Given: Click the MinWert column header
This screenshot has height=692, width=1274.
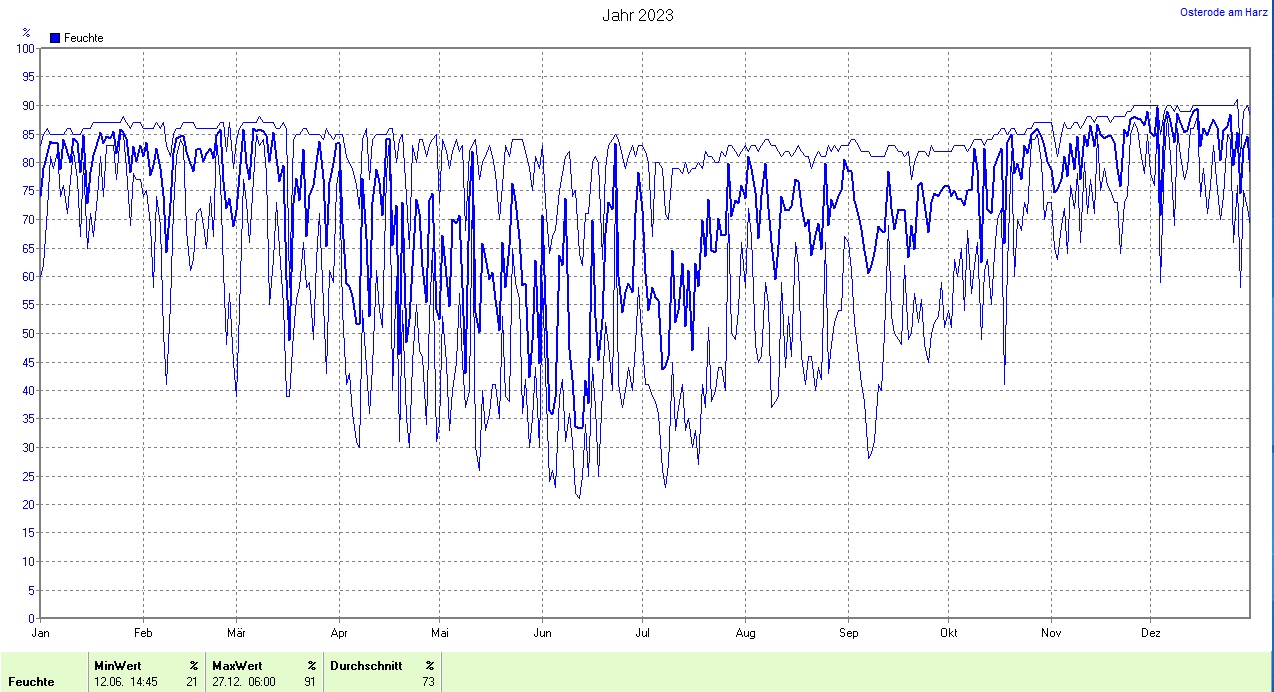Looking at the screenshot, I should [118, 665].
